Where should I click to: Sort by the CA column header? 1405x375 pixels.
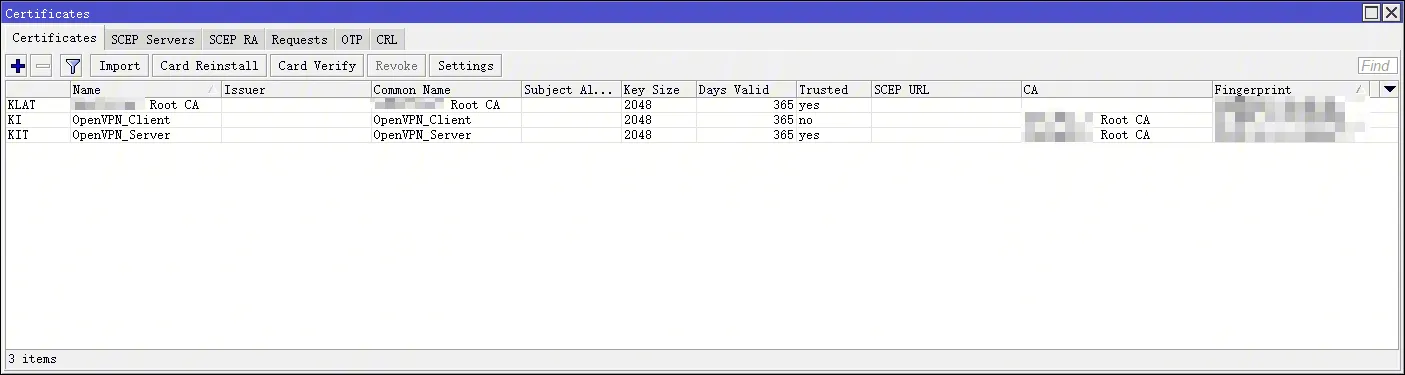(1116, 89)
